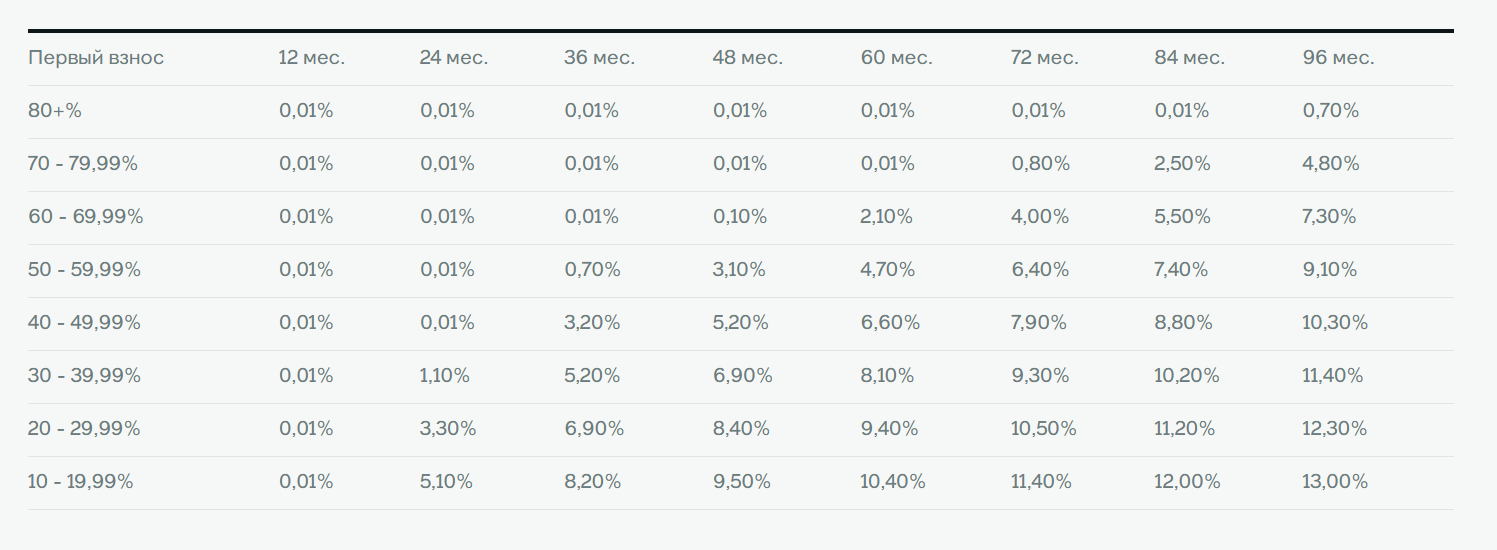Select the "20 - 29,99%" row label
Image resolution: width=1497 pixels, height=550 pixels.
85,429
